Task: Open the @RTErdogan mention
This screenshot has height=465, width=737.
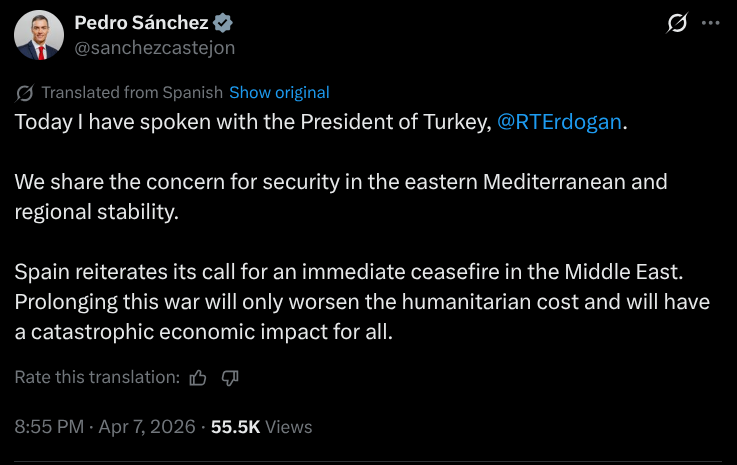Action: coord(559,122)
